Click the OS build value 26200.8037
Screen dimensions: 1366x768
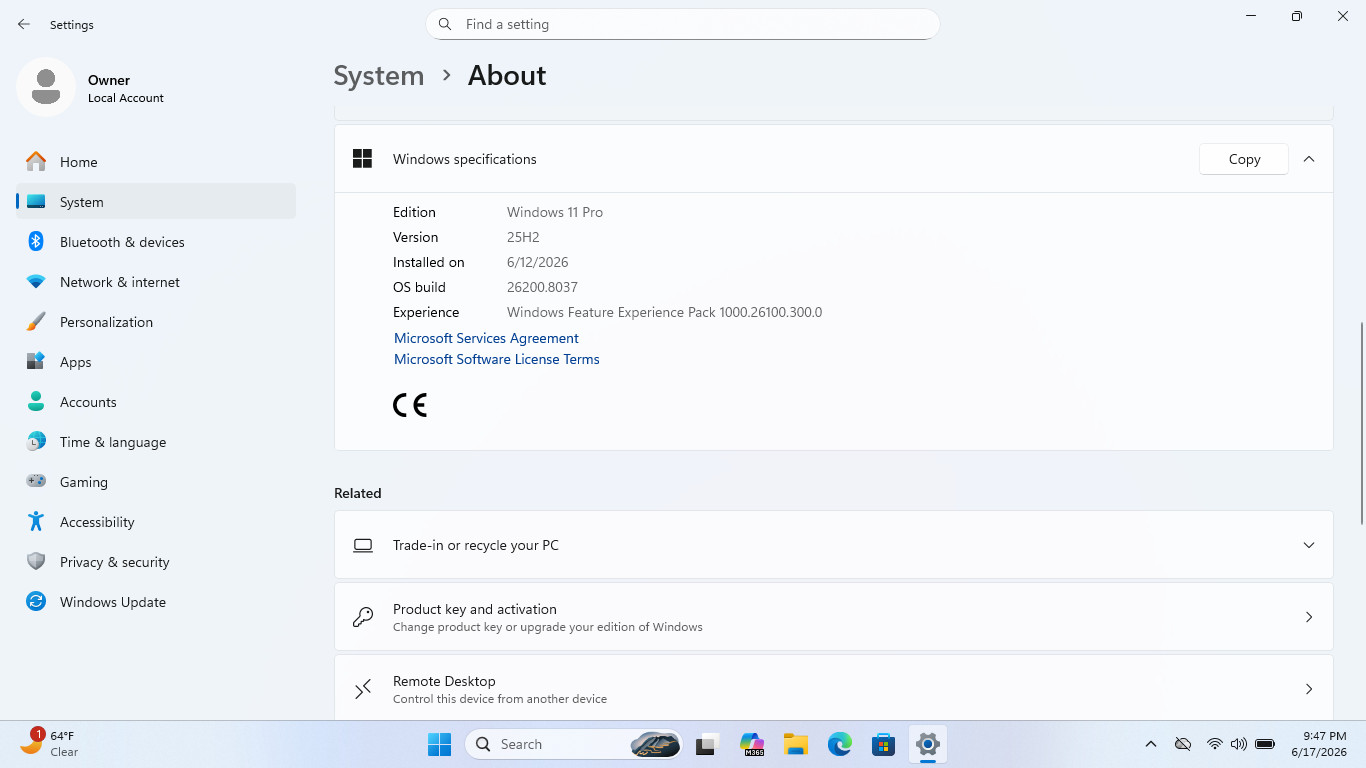[542, 287]
